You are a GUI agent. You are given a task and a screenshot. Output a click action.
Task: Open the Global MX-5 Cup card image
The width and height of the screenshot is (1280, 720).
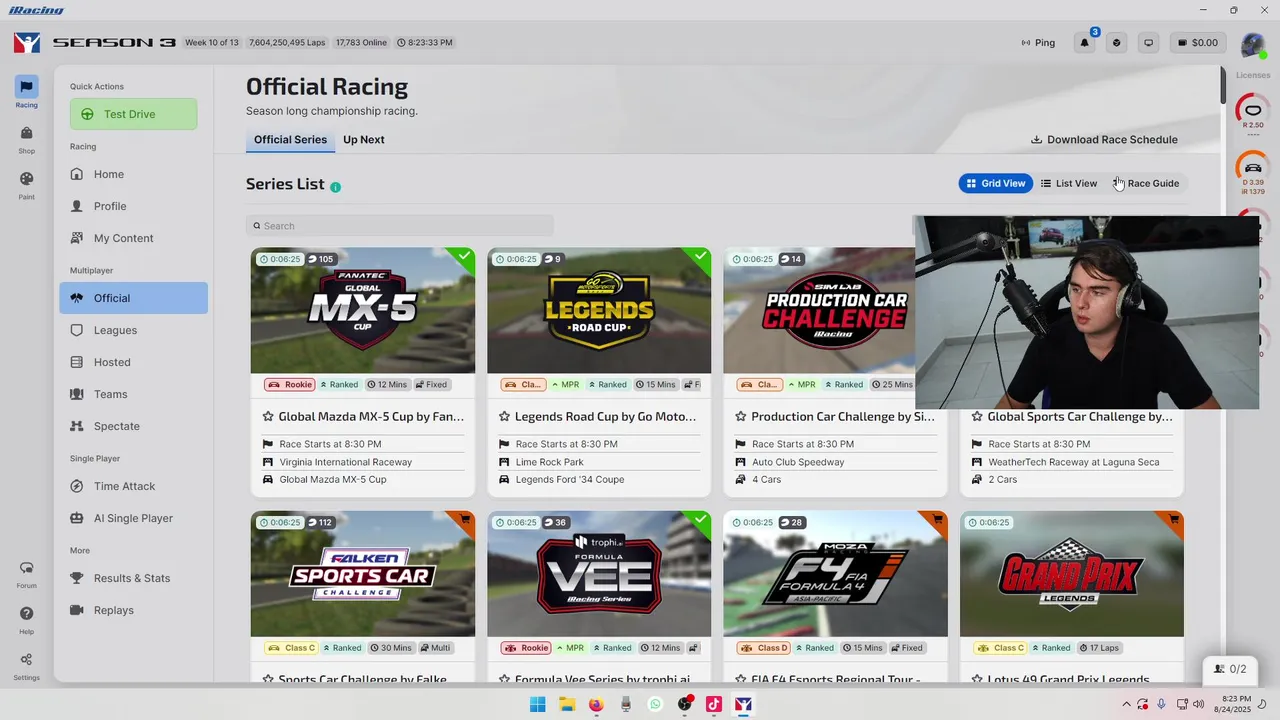pos(363,311)
